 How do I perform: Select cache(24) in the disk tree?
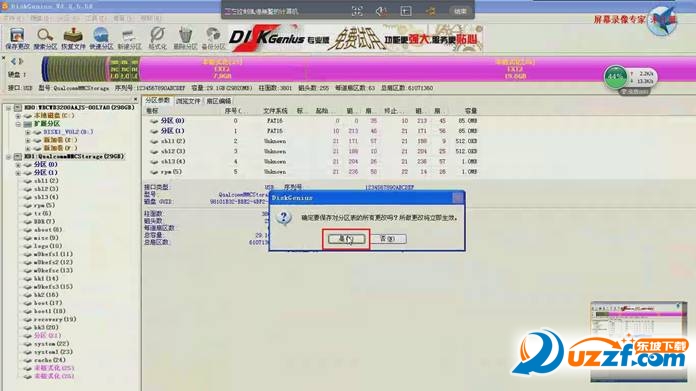50,360
